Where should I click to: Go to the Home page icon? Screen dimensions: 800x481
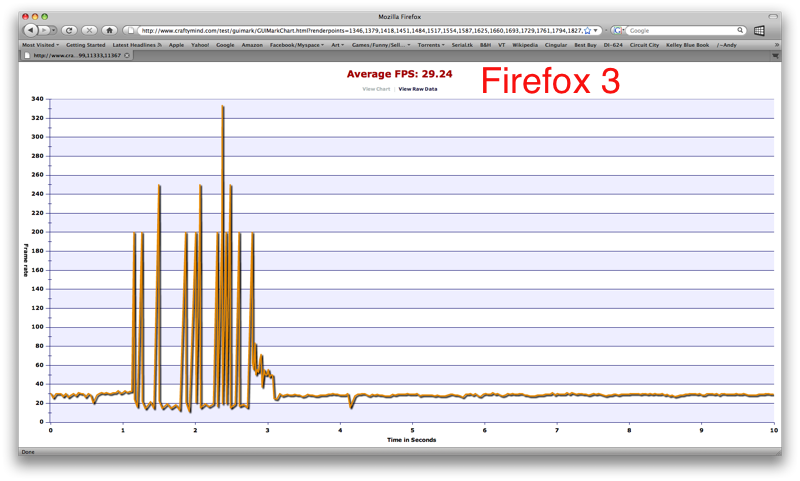pyautogui.click(x=109, y=31)
